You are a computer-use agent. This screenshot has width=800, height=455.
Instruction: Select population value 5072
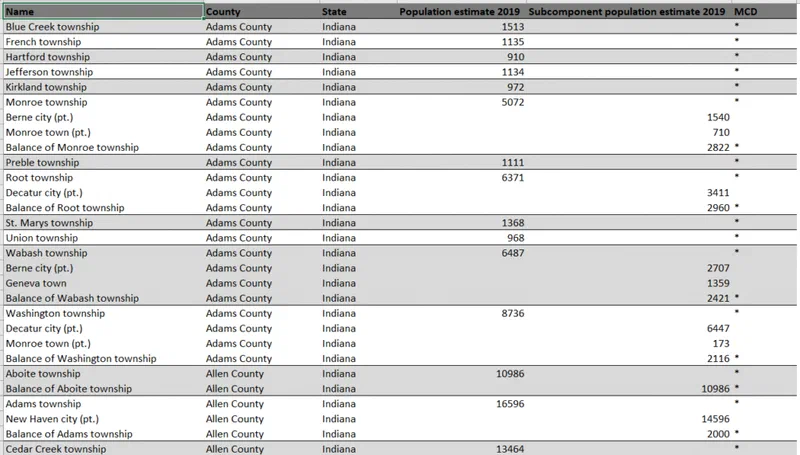[513, 102]
